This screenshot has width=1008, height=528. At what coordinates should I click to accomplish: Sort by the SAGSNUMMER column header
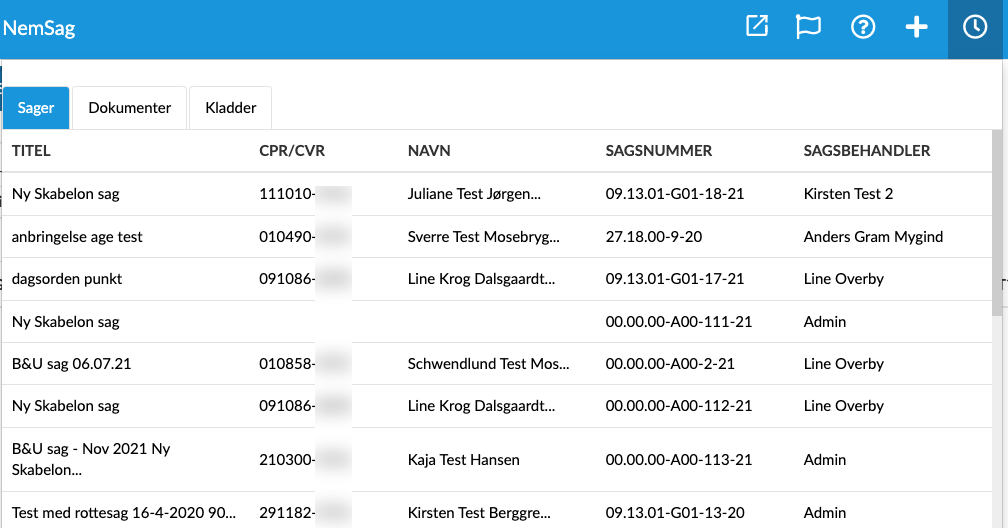pos(658,151)
